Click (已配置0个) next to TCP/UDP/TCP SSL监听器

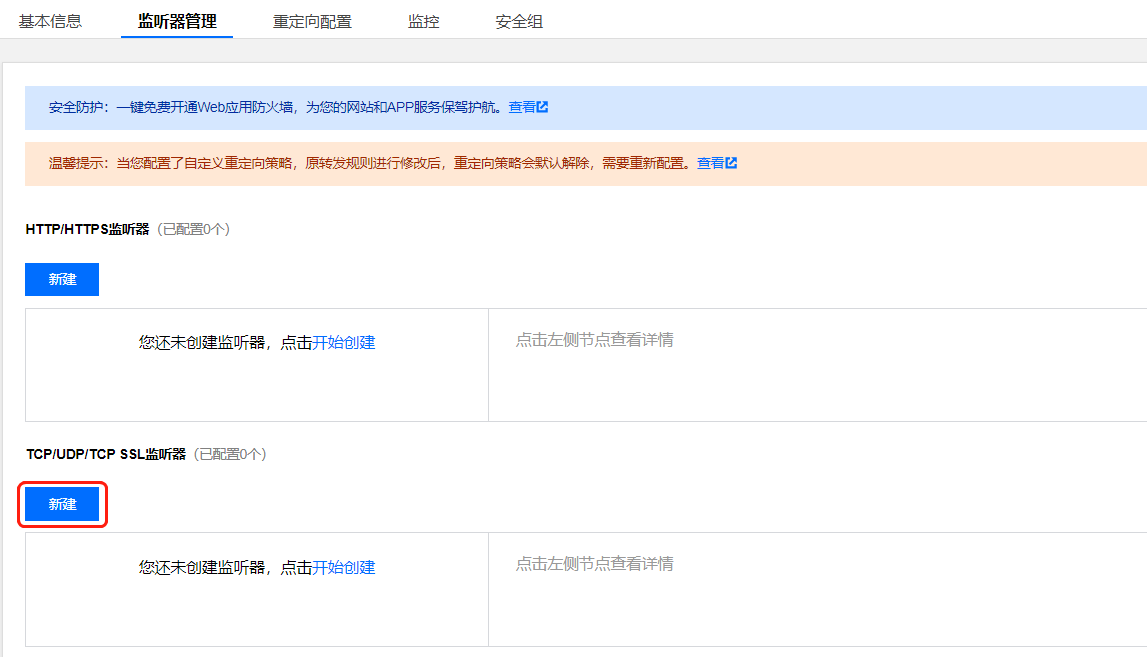pos(230,454)
